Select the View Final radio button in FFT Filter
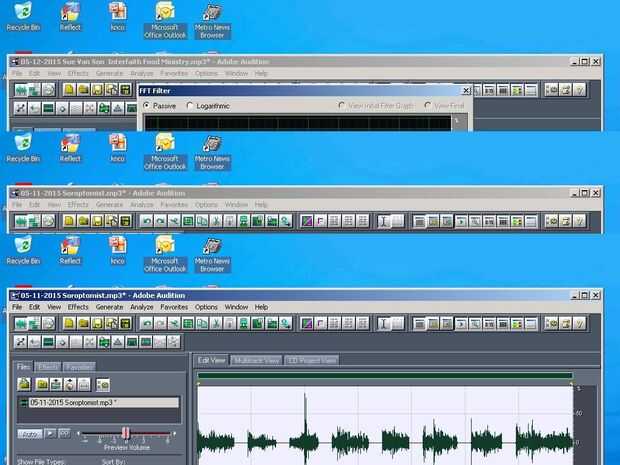Viewport: 620px width, 465px height. (x=427, y=106)
